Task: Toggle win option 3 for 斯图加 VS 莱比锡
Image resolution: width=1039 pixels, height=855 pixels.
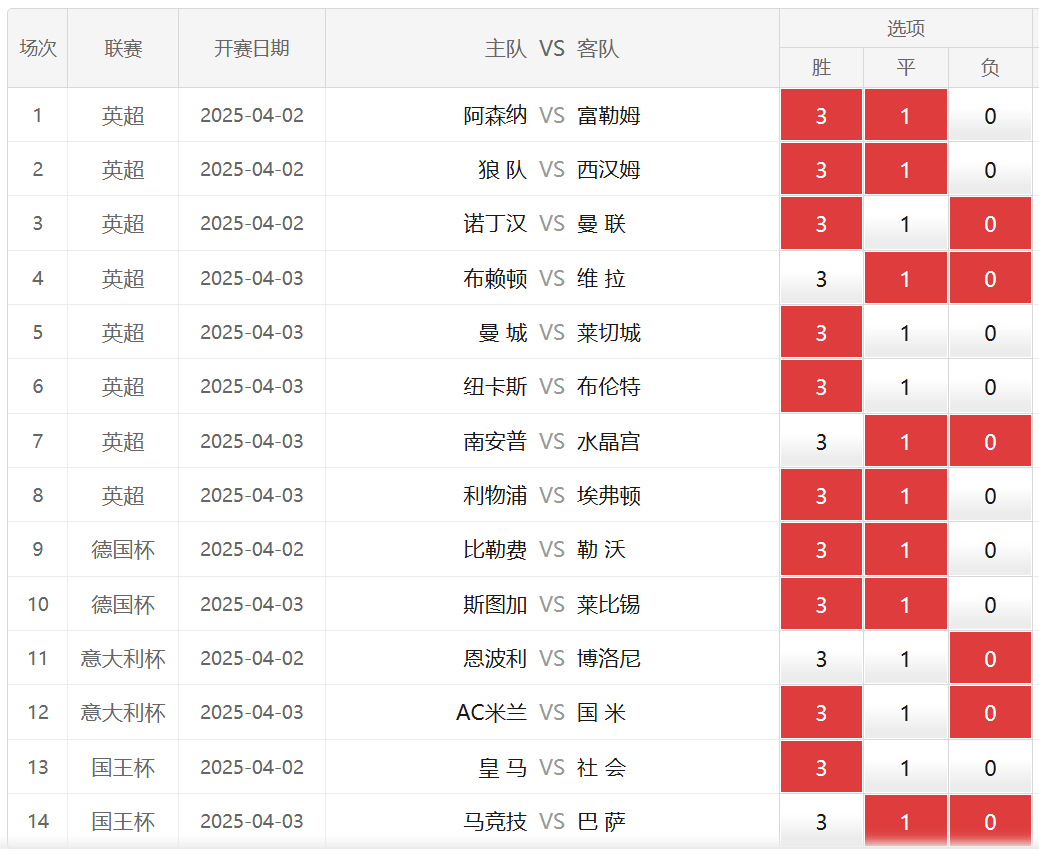Action: 821,604
